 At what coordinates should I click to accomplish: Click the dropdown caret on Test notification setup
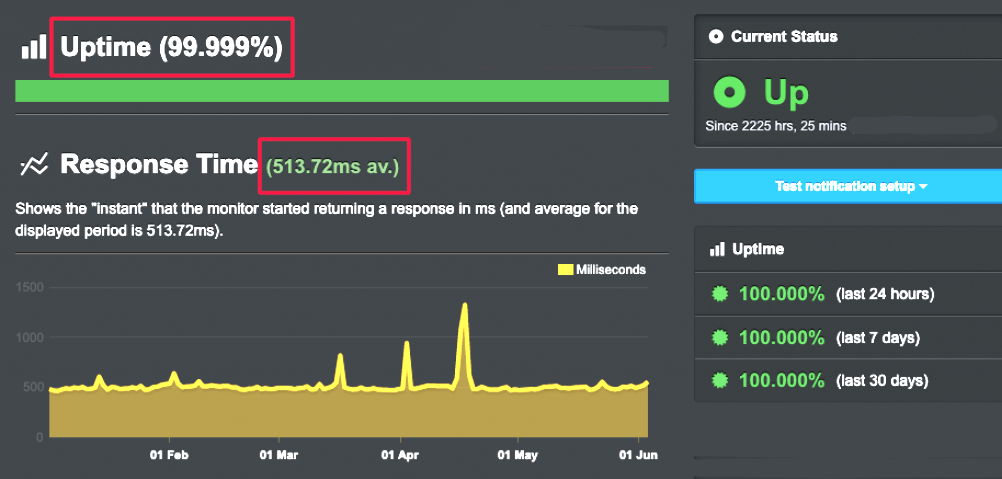923,187
